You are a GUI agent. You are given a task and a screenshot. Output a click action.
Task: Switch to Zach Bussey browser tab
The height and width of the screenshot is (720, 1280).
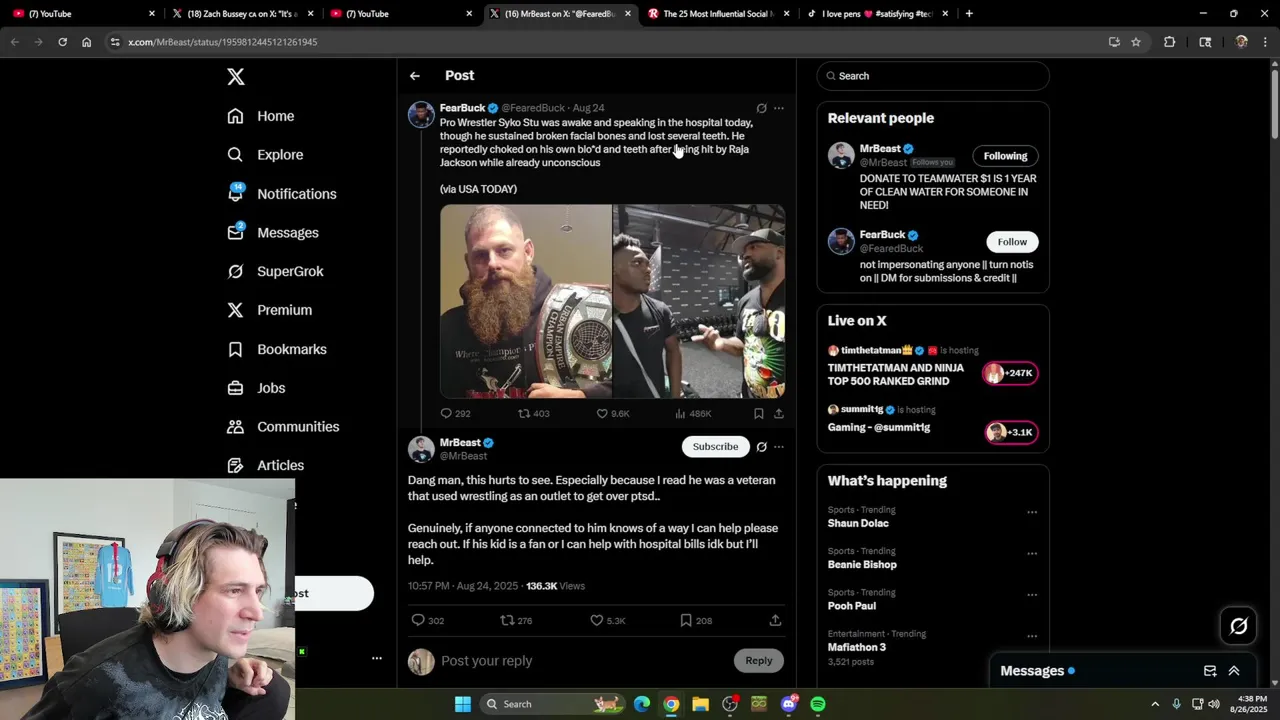click(x=243, y=14)
